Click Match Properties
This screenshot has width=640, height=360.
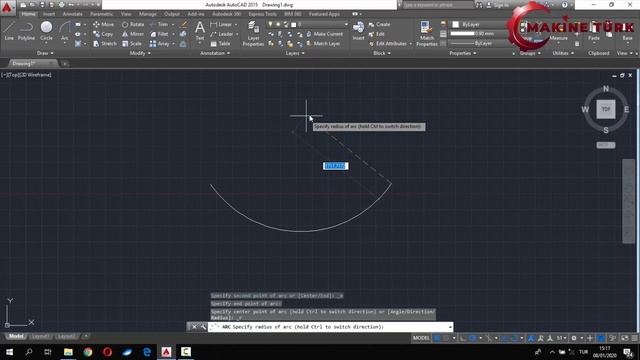(x=427, y=33)
